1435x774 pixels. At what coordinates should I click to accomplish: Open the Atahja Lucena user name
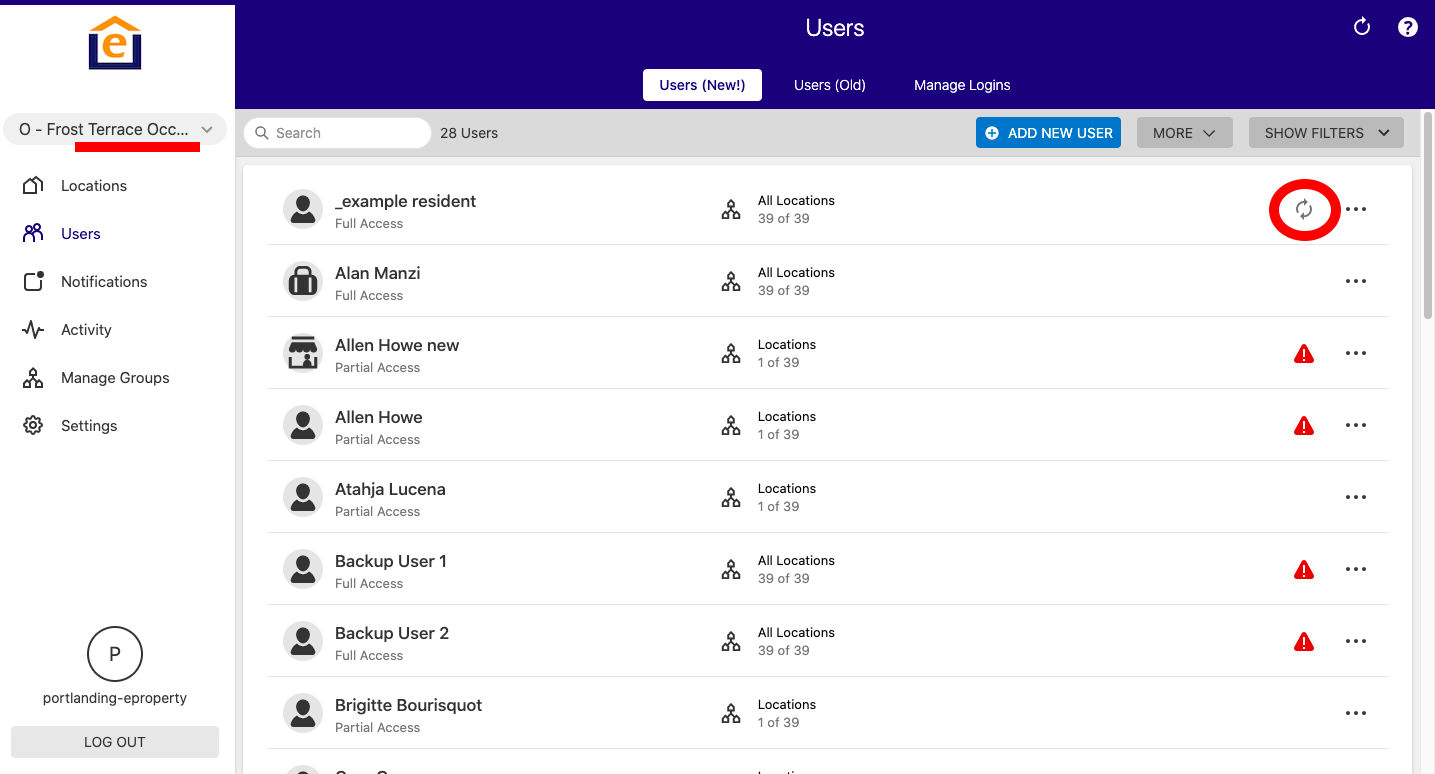[390, 489]
